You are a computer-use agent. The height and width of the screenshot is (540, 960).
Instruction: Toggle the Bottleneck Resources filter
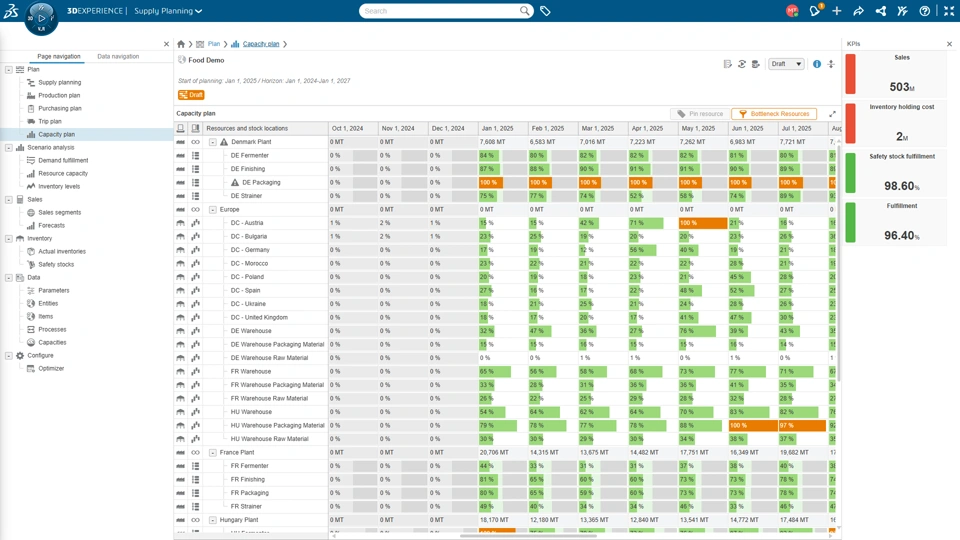click(x=774, y=114)
